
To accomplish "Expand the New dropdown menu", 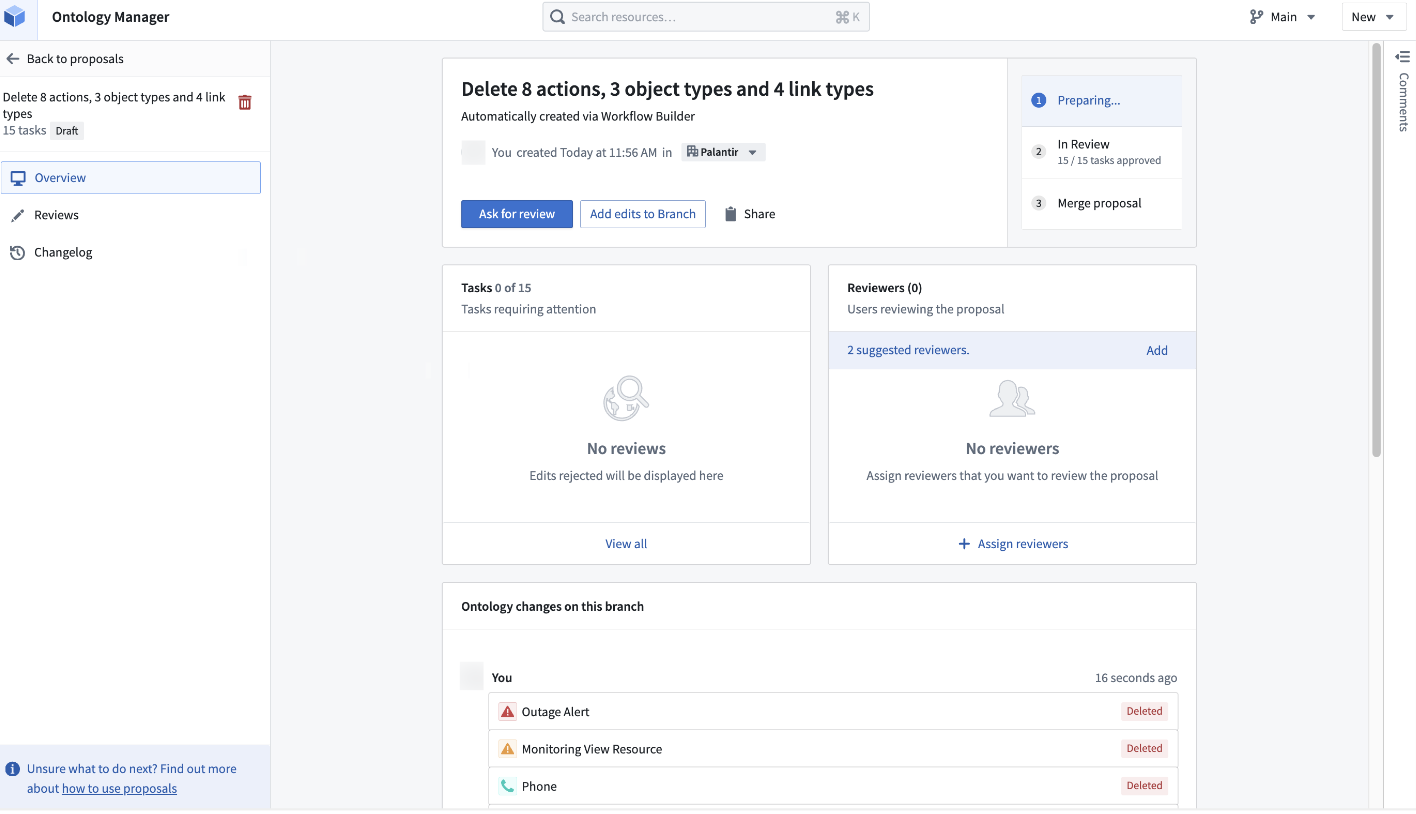I will tap(1372, 17).
